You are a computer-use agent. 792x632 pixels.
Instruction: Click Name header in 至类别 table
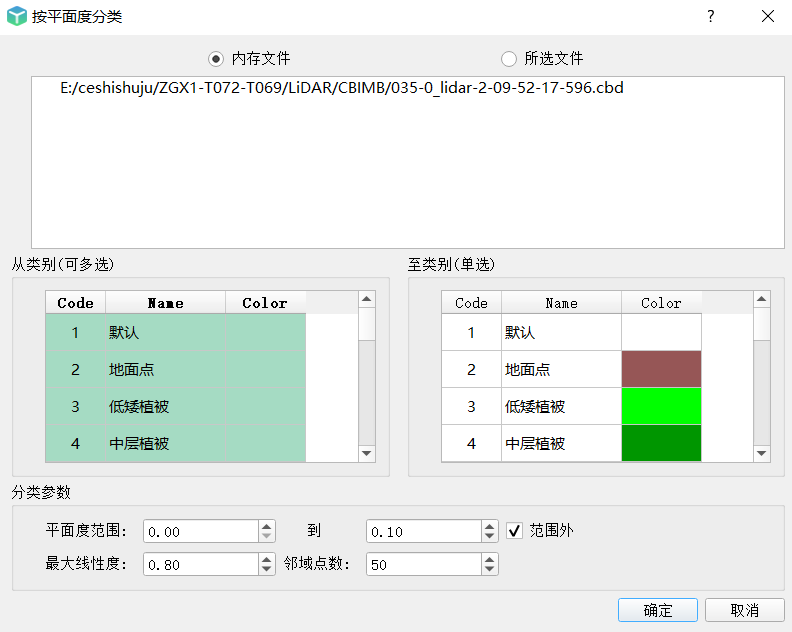[x=561, y=303]
